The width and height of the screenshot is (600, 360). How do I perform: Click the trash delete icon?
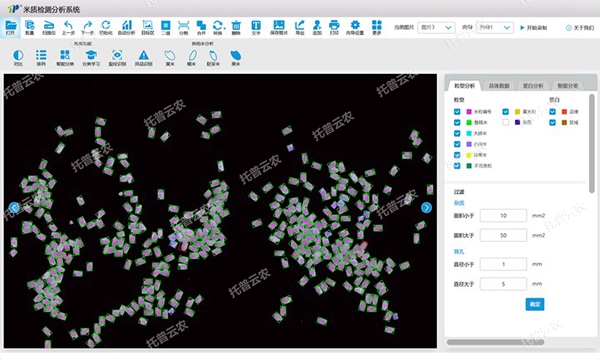click(236, 26)
